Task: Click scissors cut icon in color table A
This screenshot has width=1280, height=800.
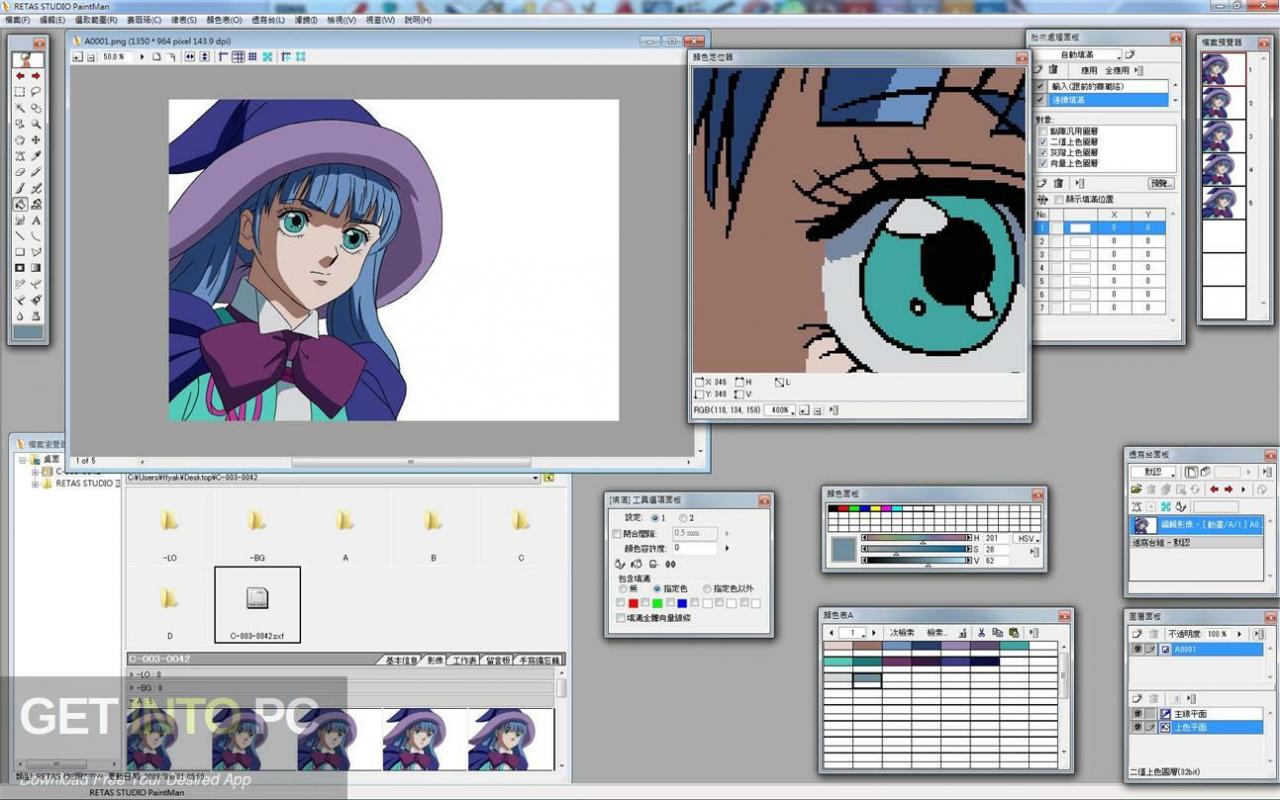Action: point(981,632)
